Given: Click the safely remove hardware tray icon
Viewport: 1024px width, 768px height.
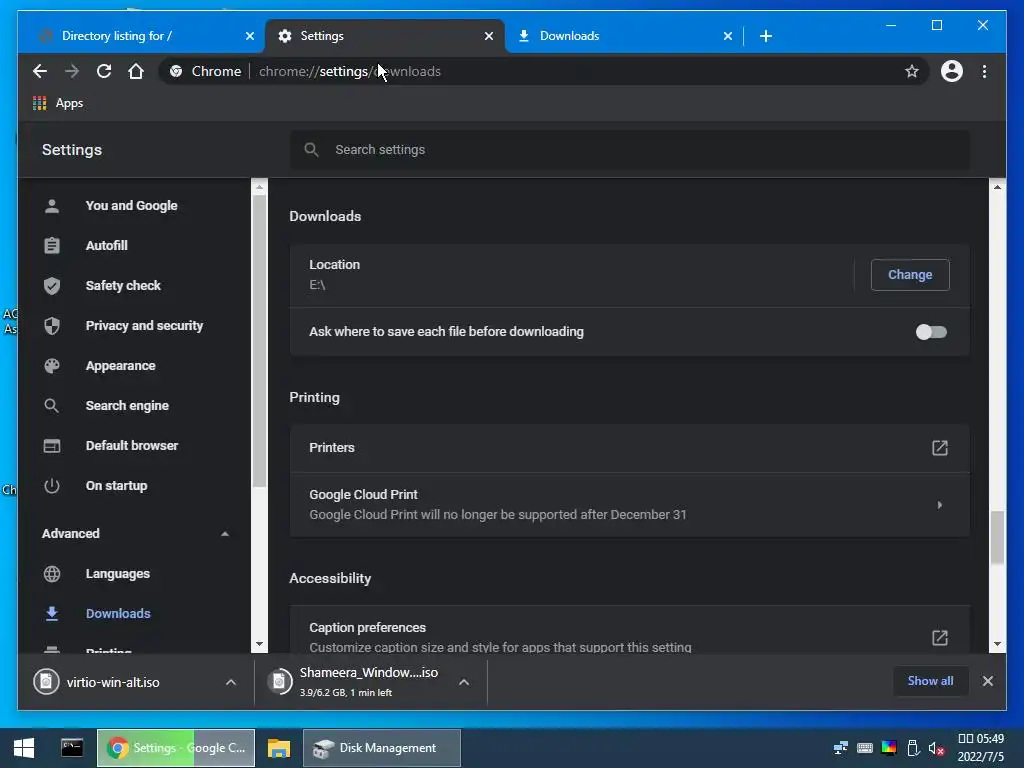Looking at the screenshot, I should 913,748.
